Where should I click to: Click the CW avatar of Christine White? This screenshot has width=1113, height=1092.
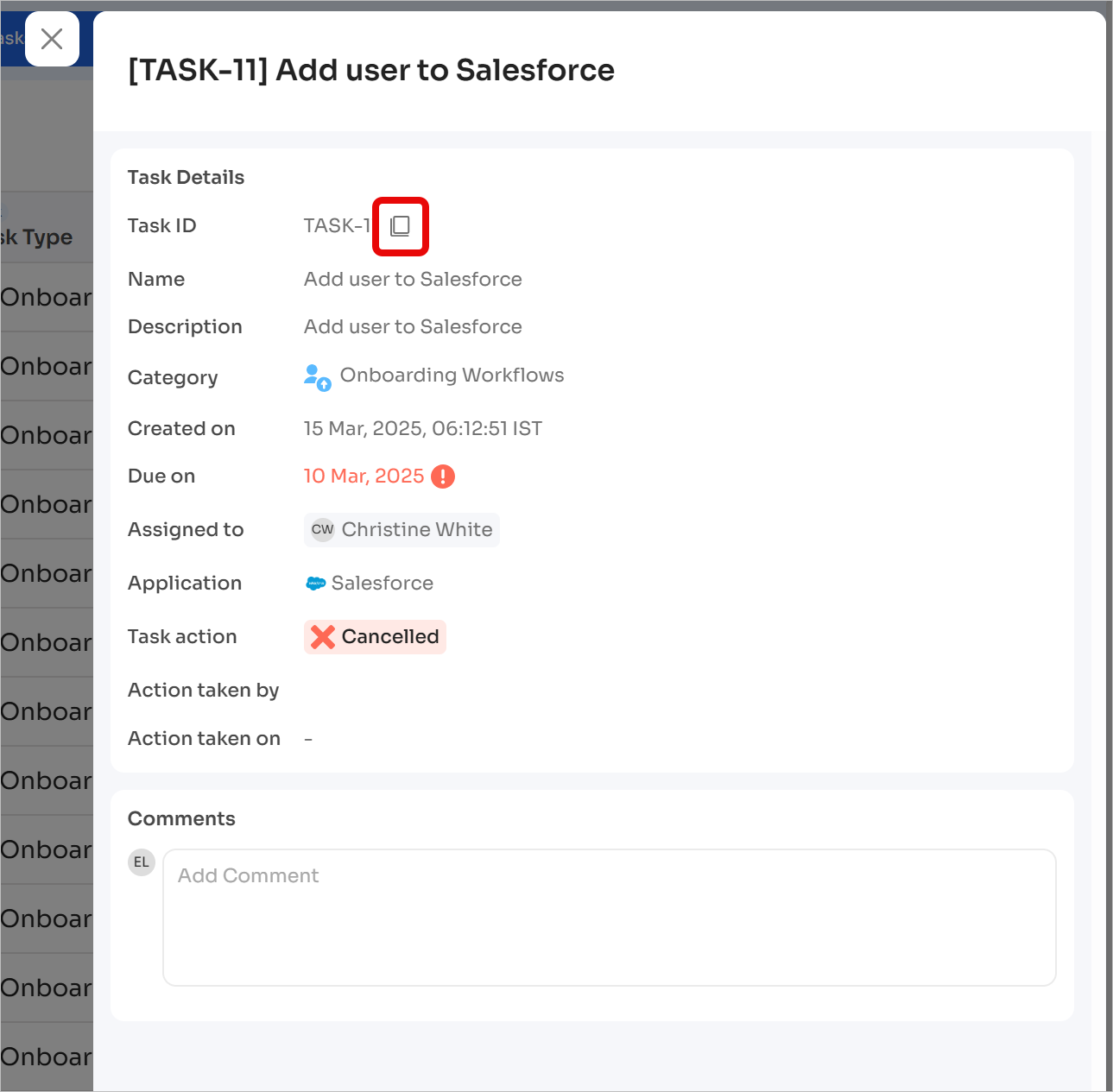322,530
